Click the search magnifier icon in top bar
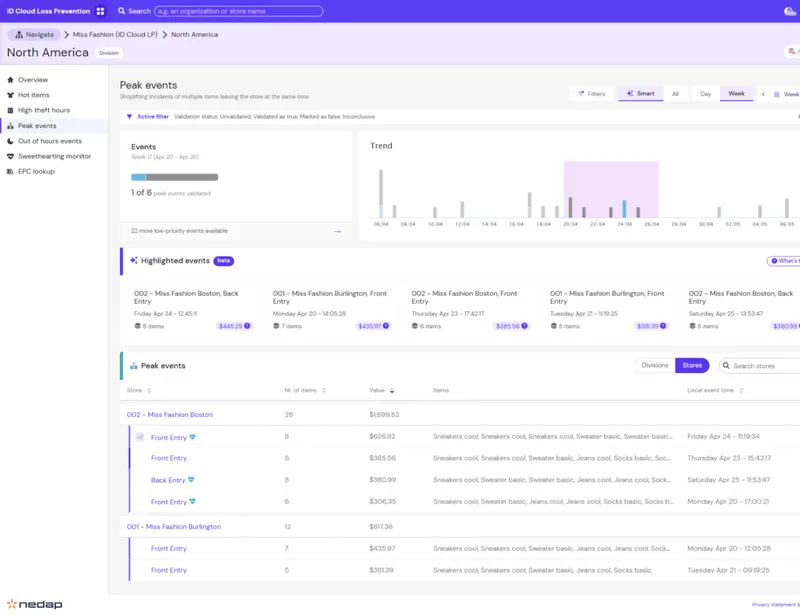 121,11
